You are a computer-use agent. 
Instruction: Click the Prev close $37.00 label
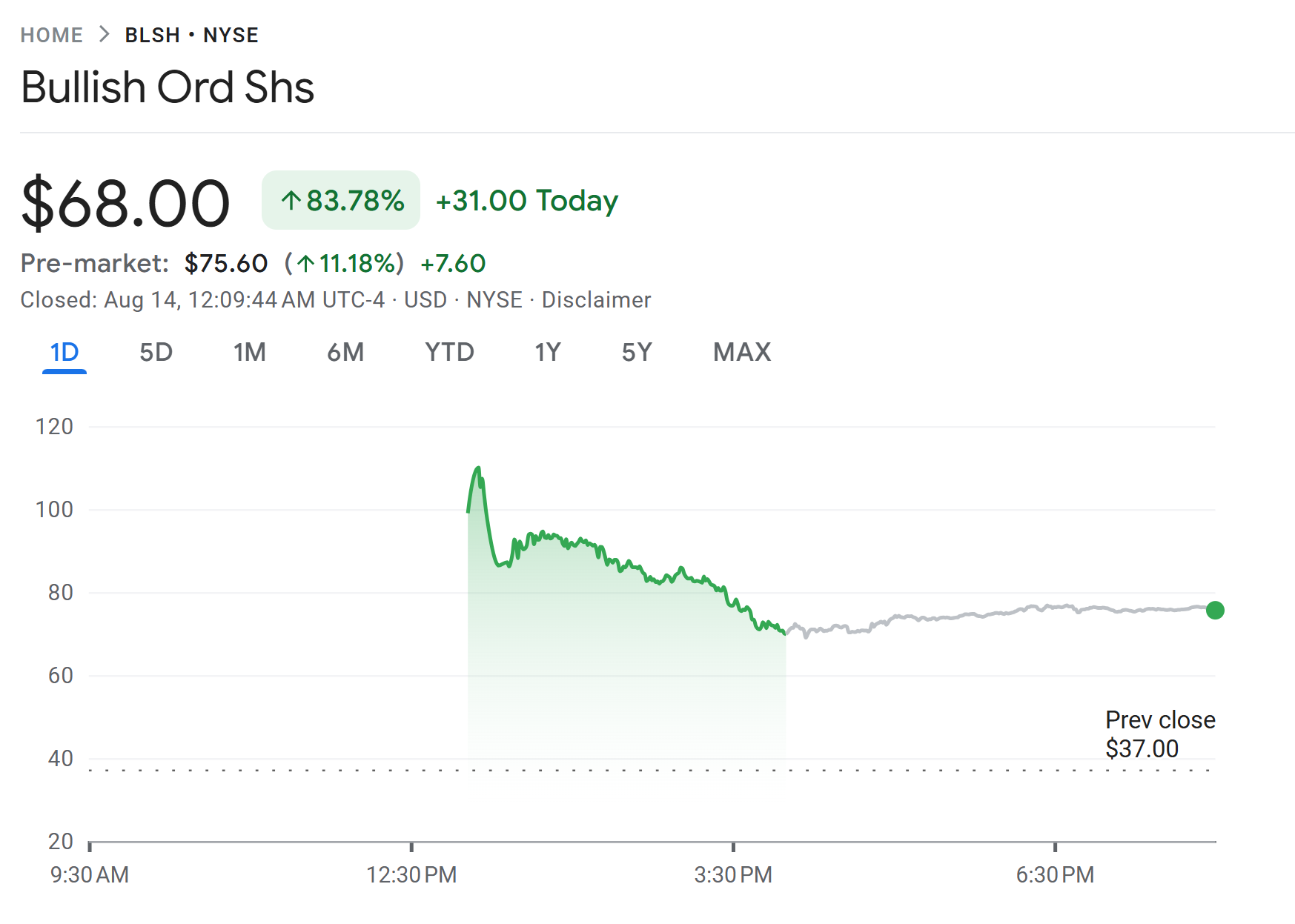pyautogui.click(x=1159, y=734)
